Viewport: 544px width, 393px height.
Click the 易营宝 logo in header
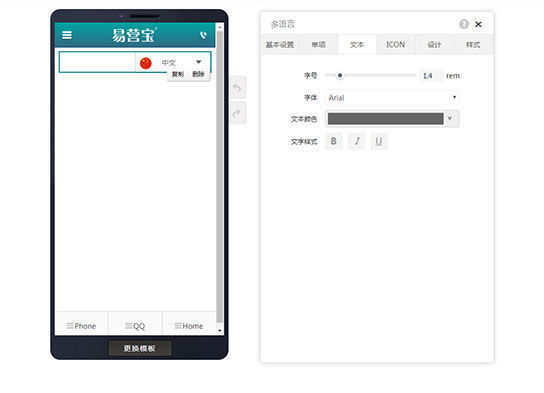pyautogui.click(x=134, y=35)
